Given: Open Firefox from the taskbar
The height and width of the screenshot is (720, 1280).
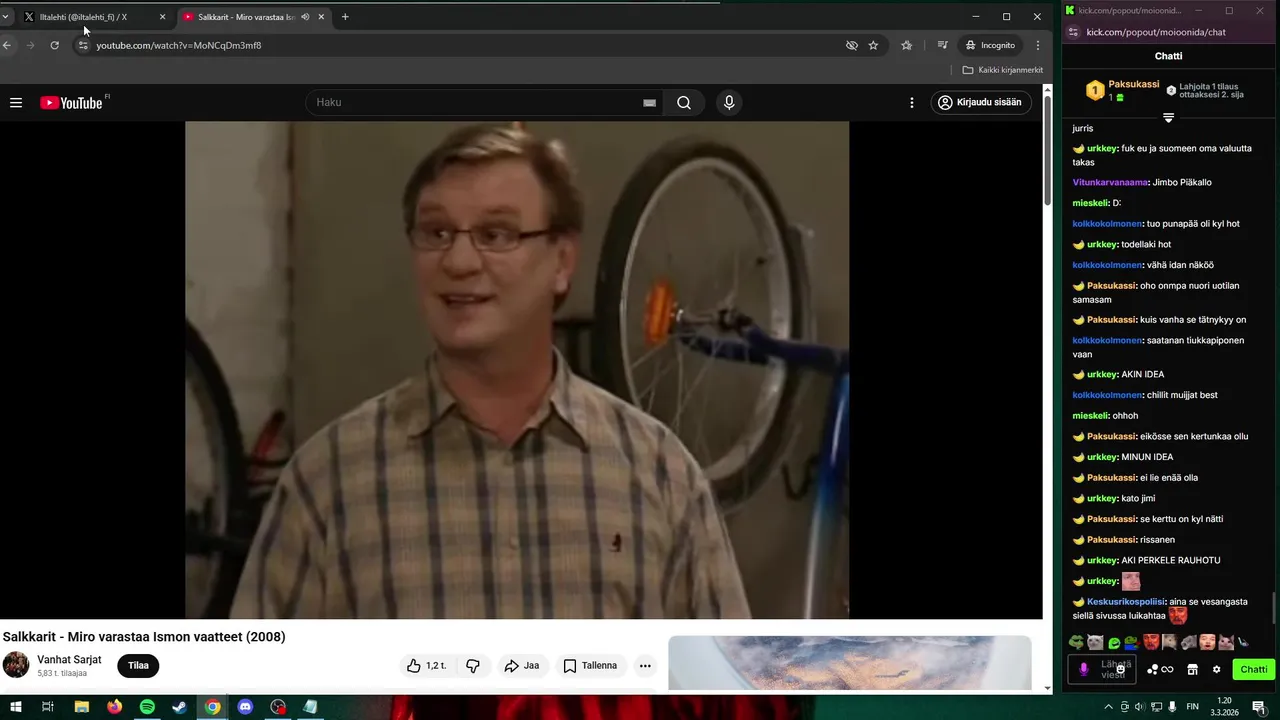Looking at the screenshot, I should (114, 707).
